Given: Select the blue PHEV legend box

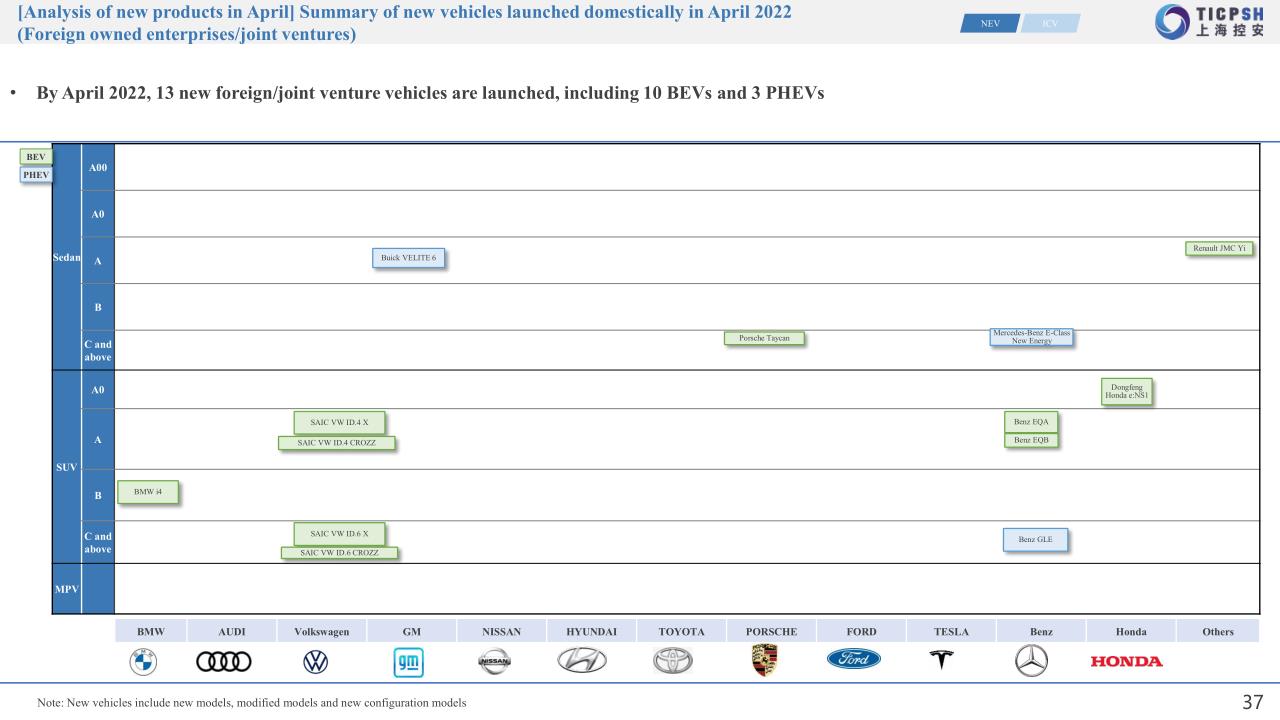Looking at the screenshot, I should pyautogui.click(x=36, y=175).
